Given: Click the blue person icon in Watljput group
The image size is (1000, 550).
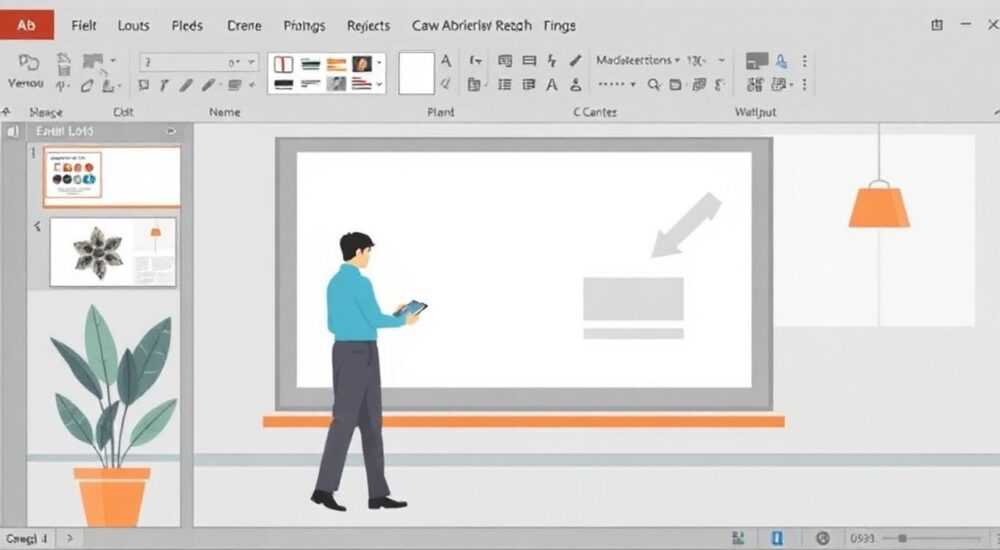Looking at the screenshot, I should [x=781, y=61].
